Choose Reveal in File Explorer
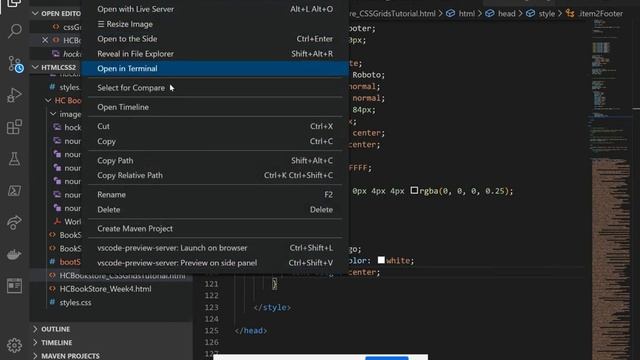The image size is (640, 360). 215,53
